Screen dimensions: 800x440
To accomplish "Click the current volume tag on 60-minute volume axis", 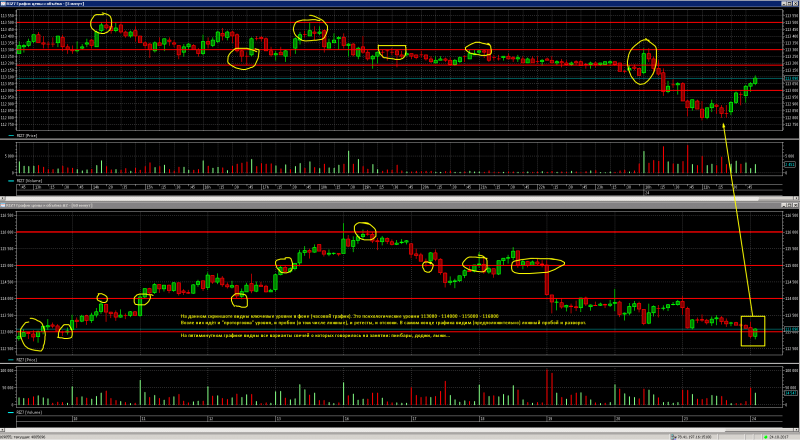I will pyautogui.click(x=790, y=393).
